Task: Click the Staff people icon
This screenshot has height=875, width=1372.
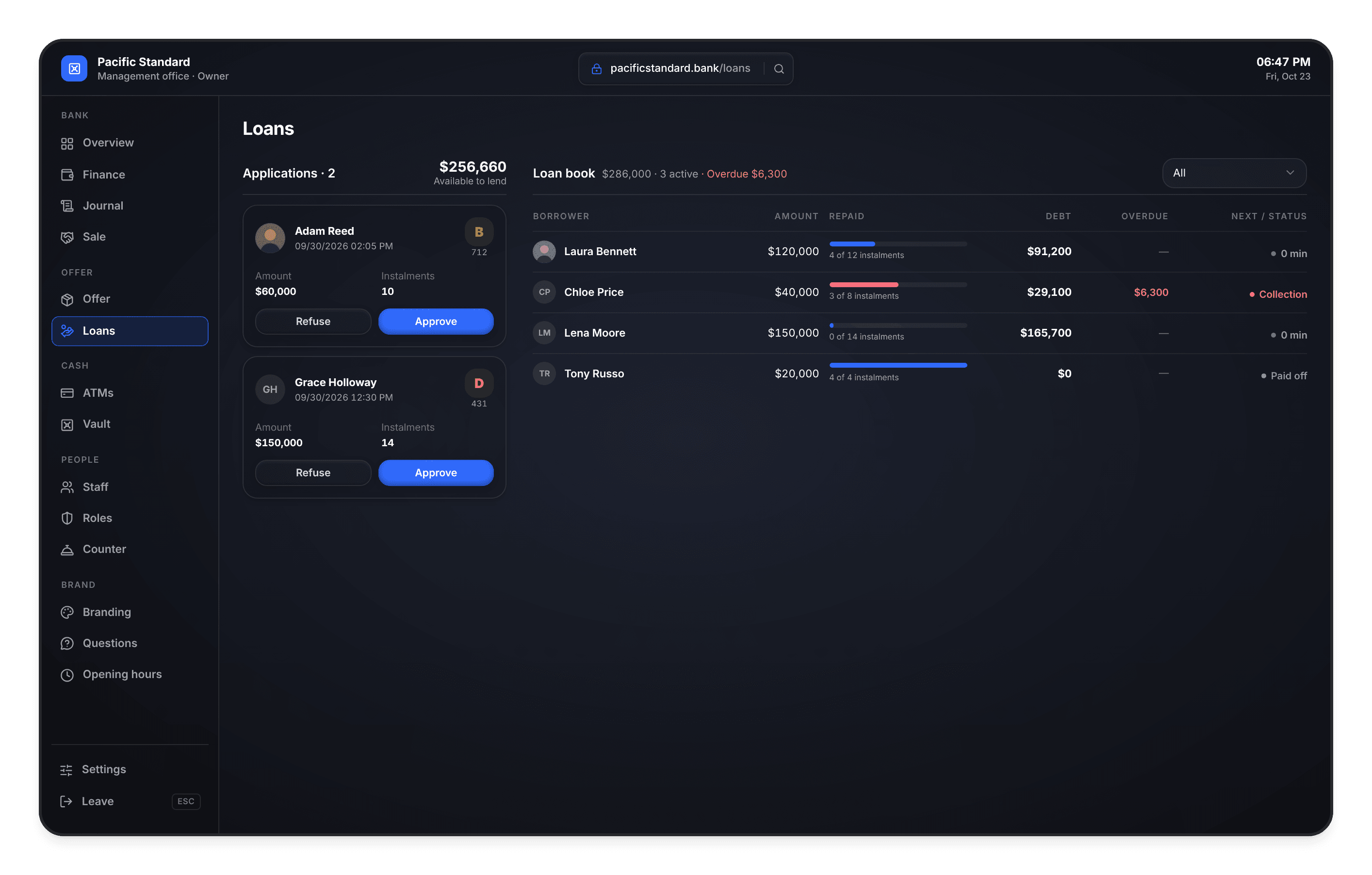Action: pos(67,487)
